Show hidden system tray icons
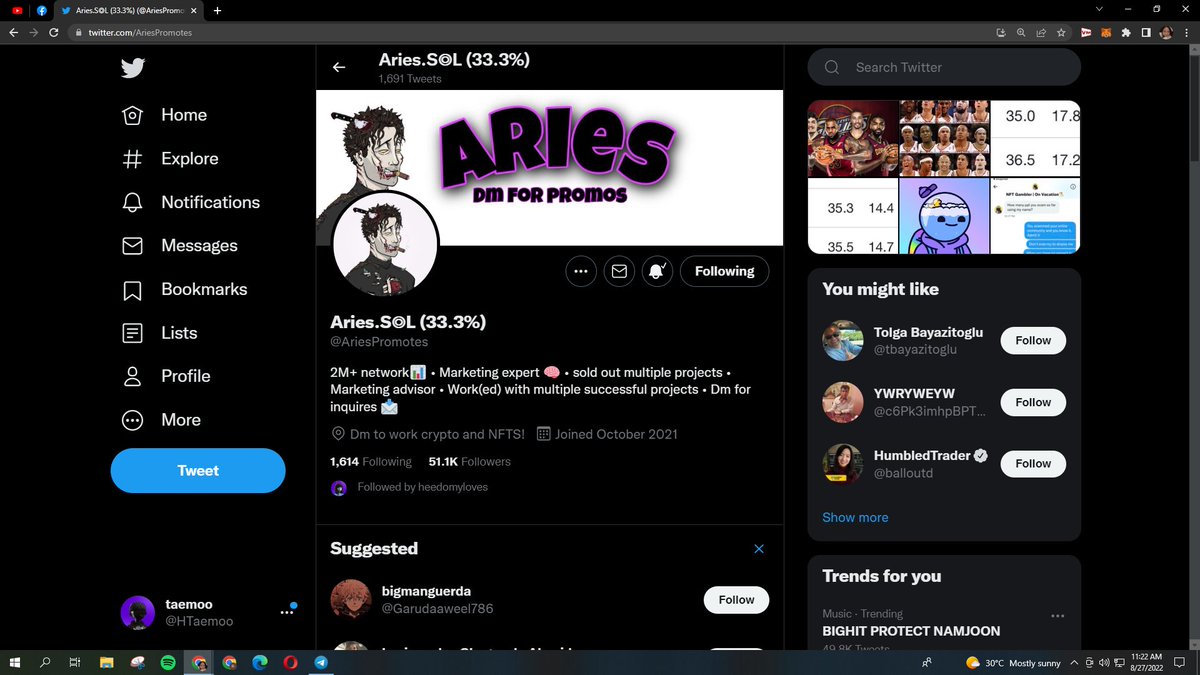Image resolution: width=1200 pixels, height=675 pixels. click(1073, 662)
